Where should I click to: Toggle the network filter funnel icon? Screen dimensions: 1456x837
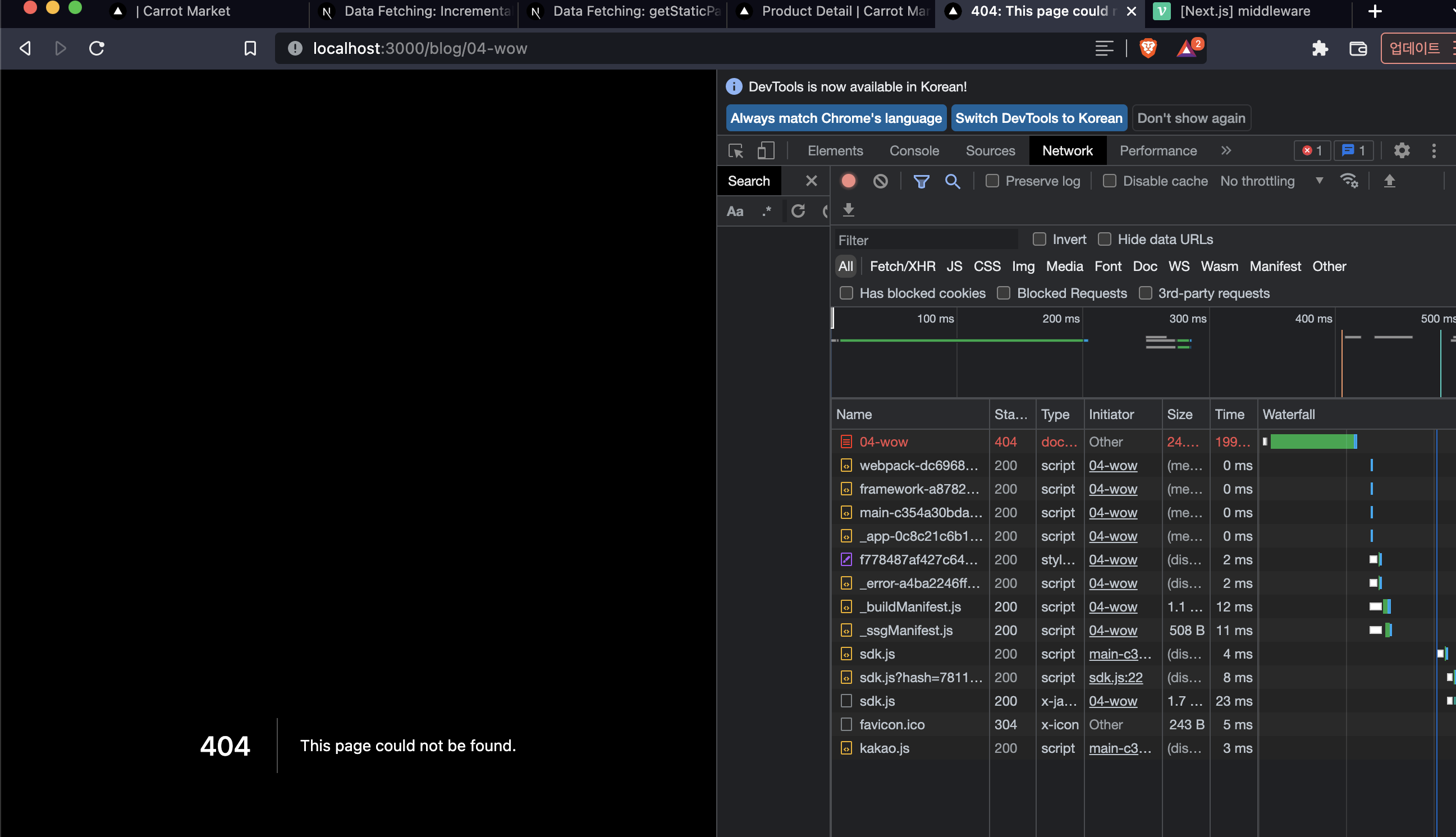point(921,181)
